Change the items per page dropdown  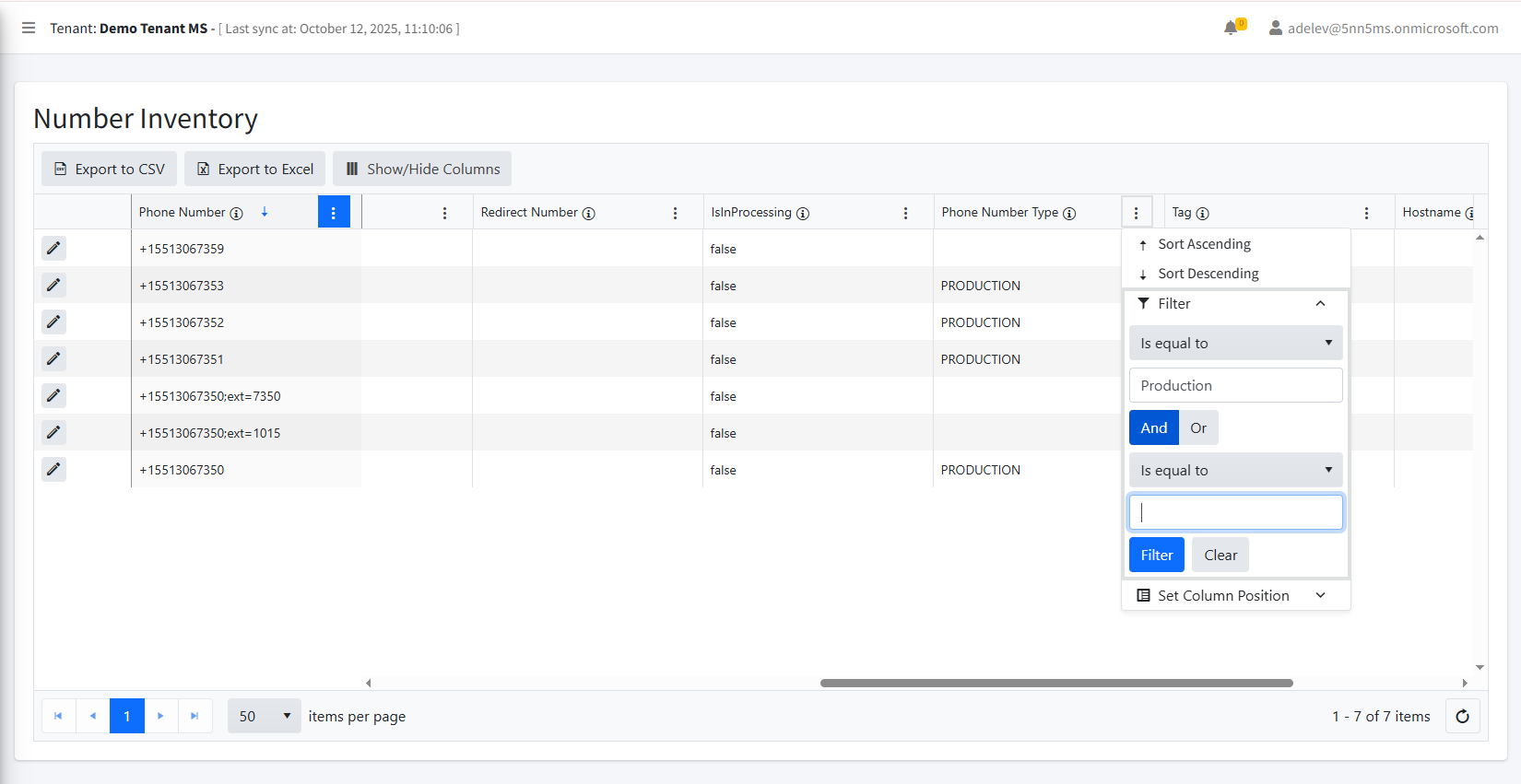point(264,716)
